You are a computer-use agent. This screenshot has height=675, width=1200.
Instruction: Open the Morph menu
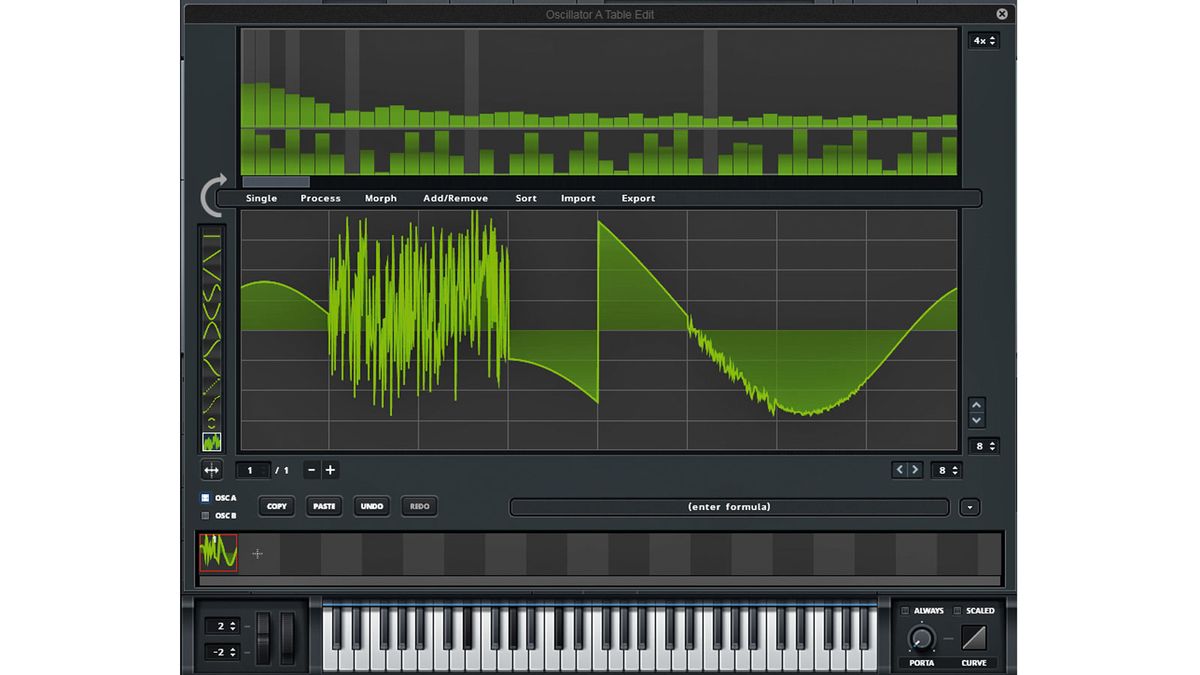coord(381,198)
